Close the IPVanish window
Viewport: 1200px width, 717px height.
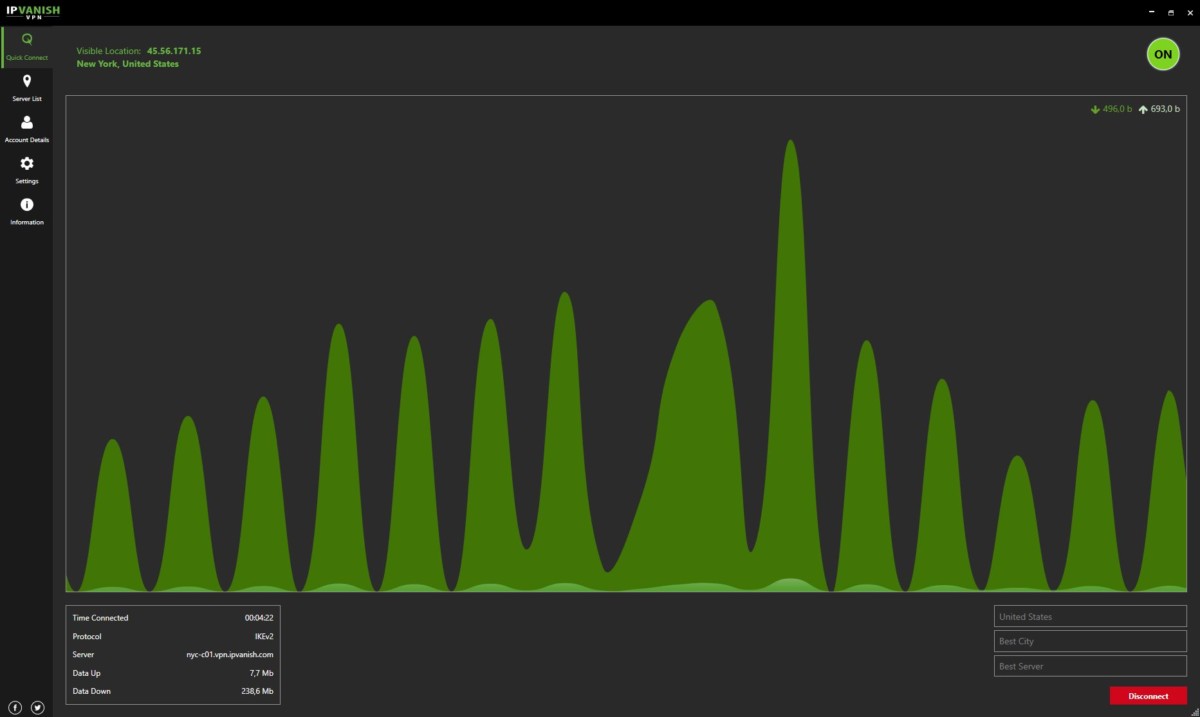tap(1190, 12)
